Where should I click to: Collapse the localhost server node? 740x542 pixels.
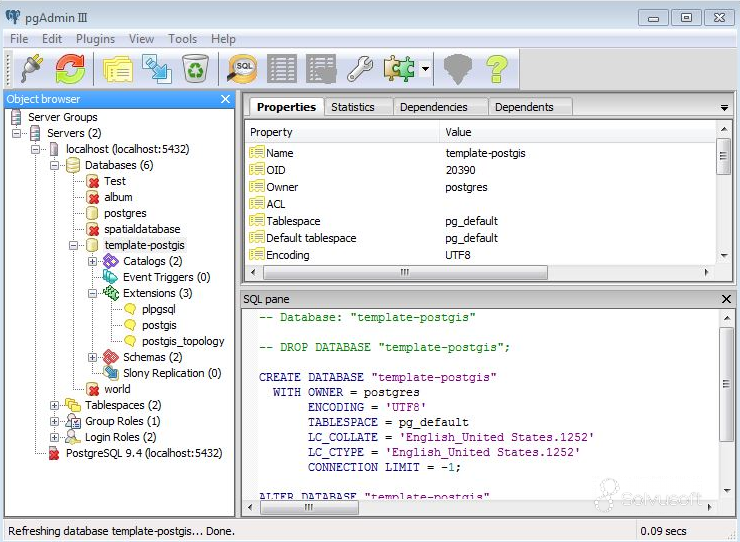[x=35, y=149]
